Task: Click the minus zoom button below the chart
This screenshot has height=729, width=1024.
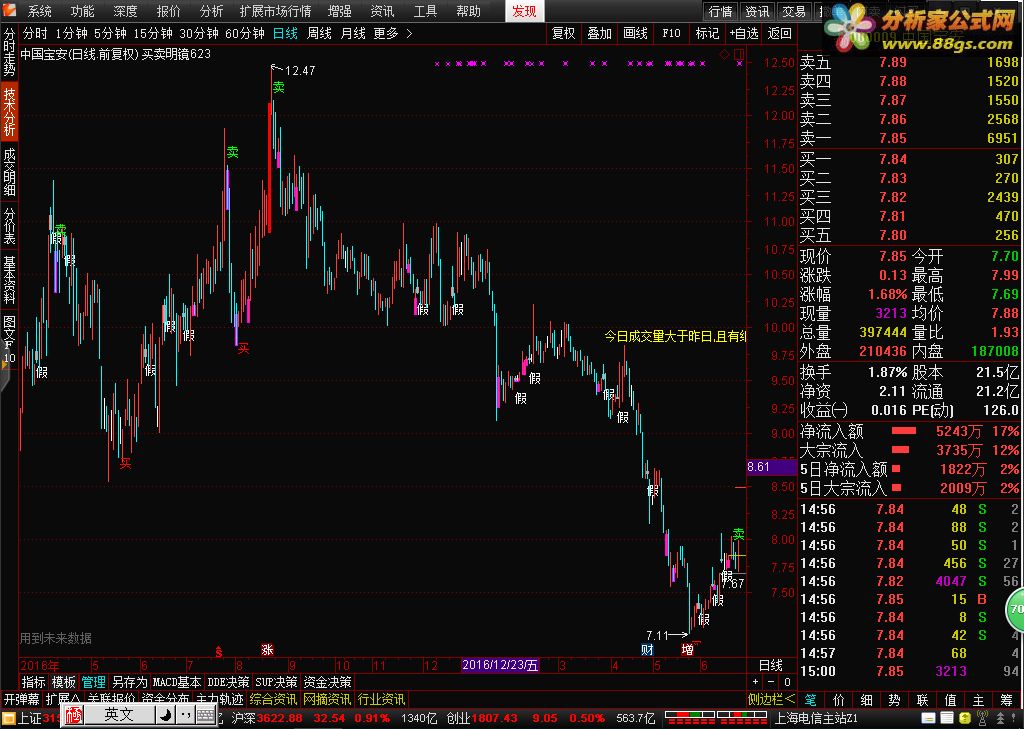Action: pos(771,682)
